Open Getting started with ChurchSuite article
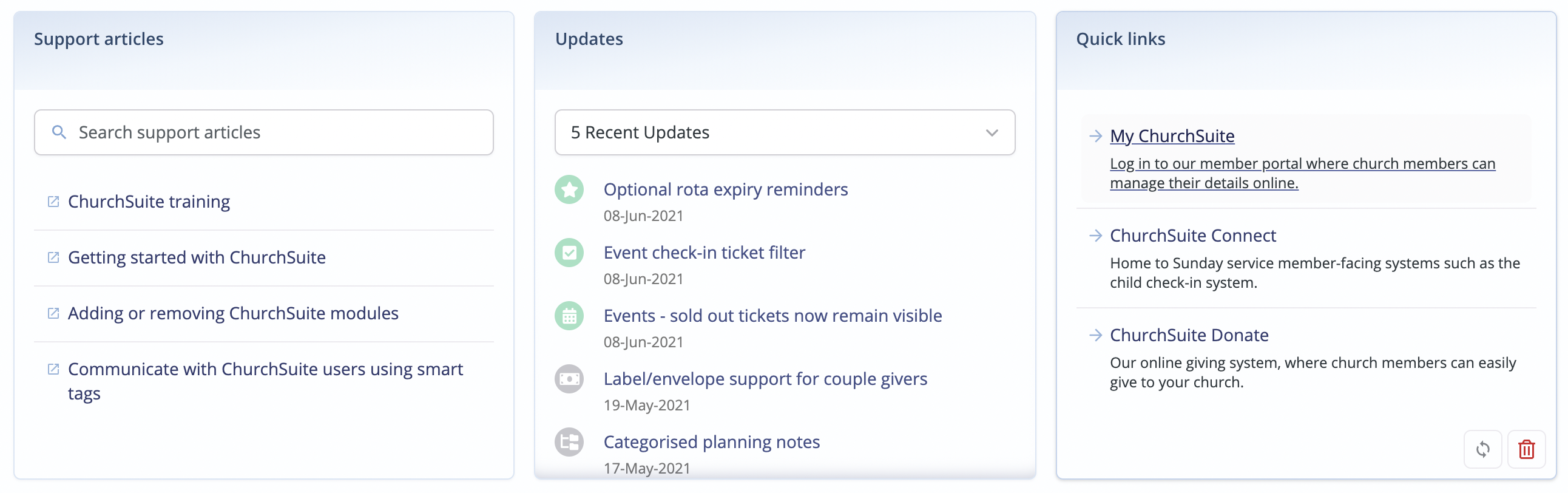Screen dimensions: 1568x493 tap(197, 258)
